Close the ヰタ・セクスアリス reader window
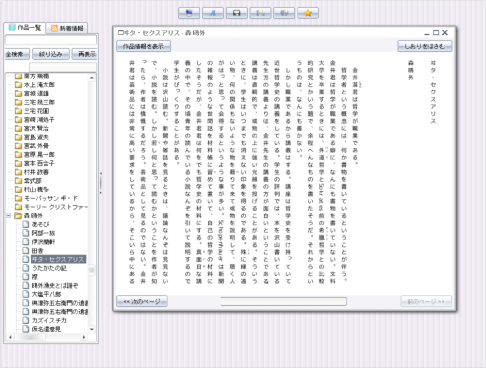 coord(445,33)
